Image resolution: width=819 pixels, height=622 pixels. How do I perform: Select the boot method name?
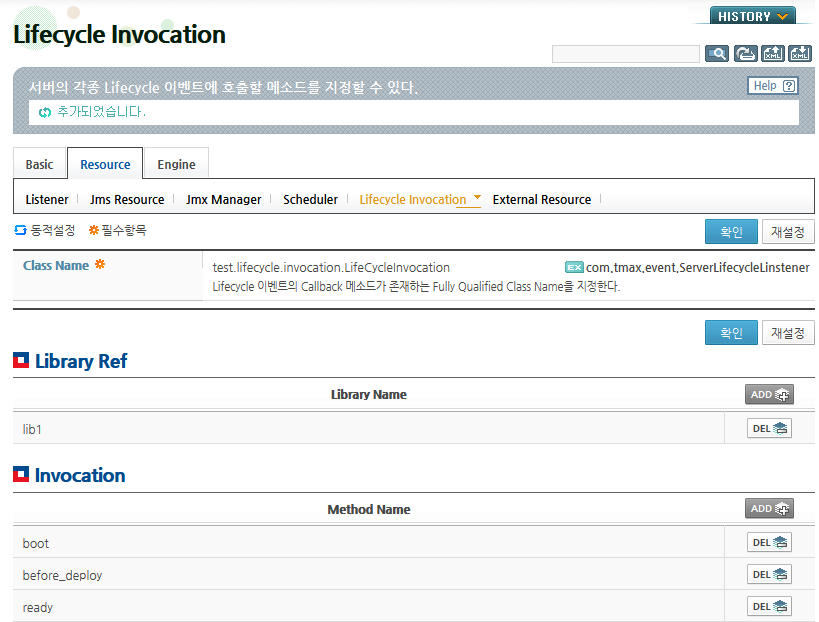click(x=36, y=544)
